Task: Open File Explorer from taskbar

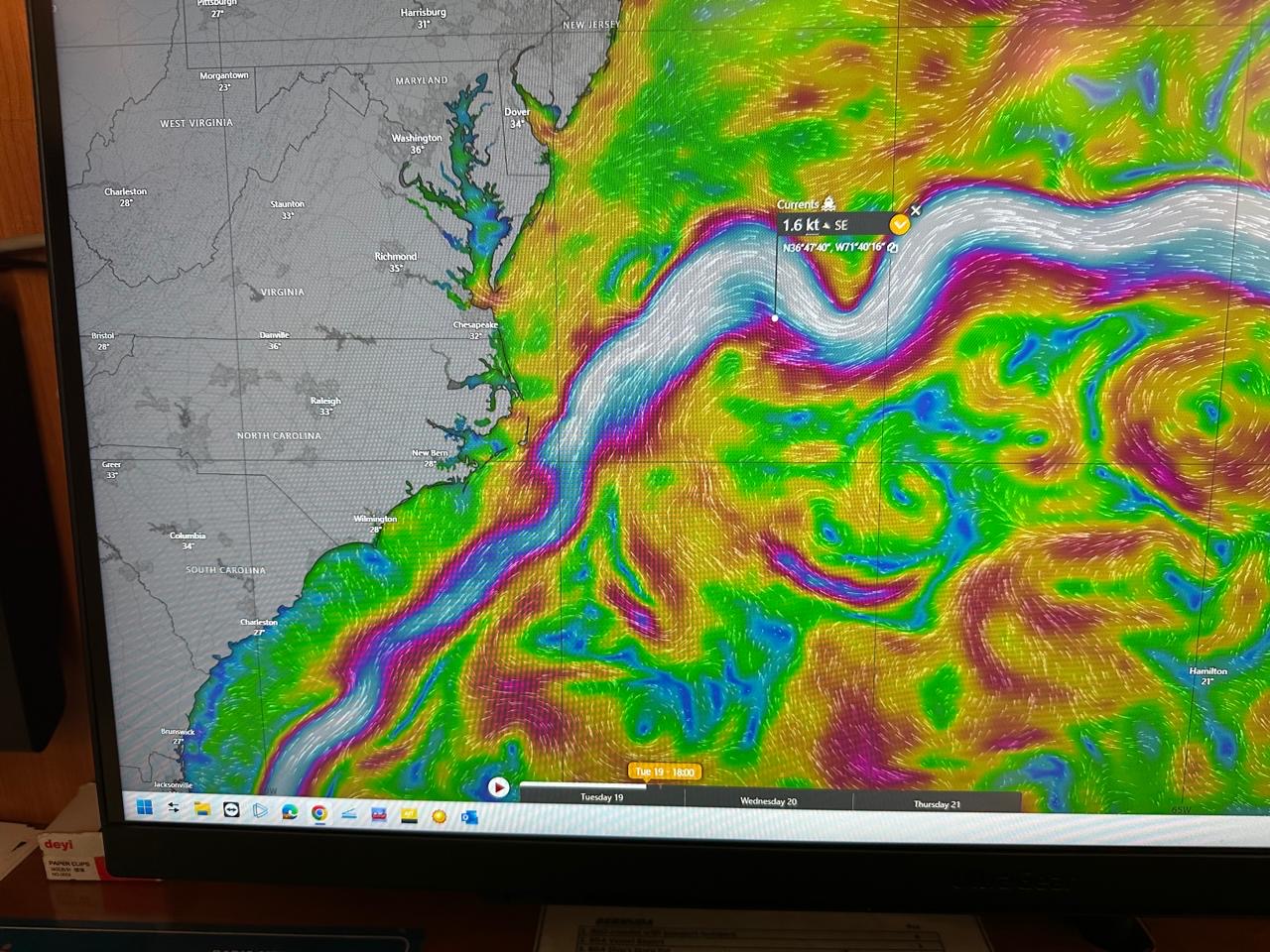Action: (202, 808)
